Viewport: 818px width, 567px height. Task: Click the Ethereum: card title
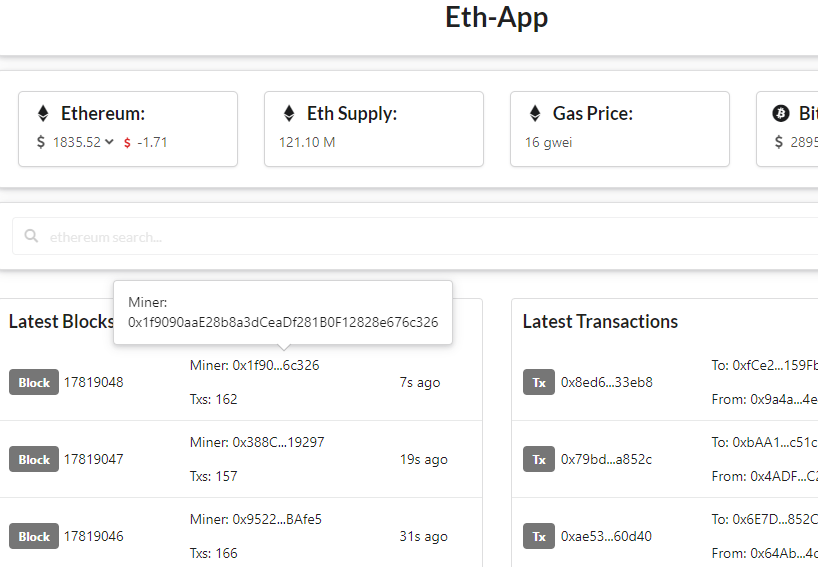pos(103,113)
